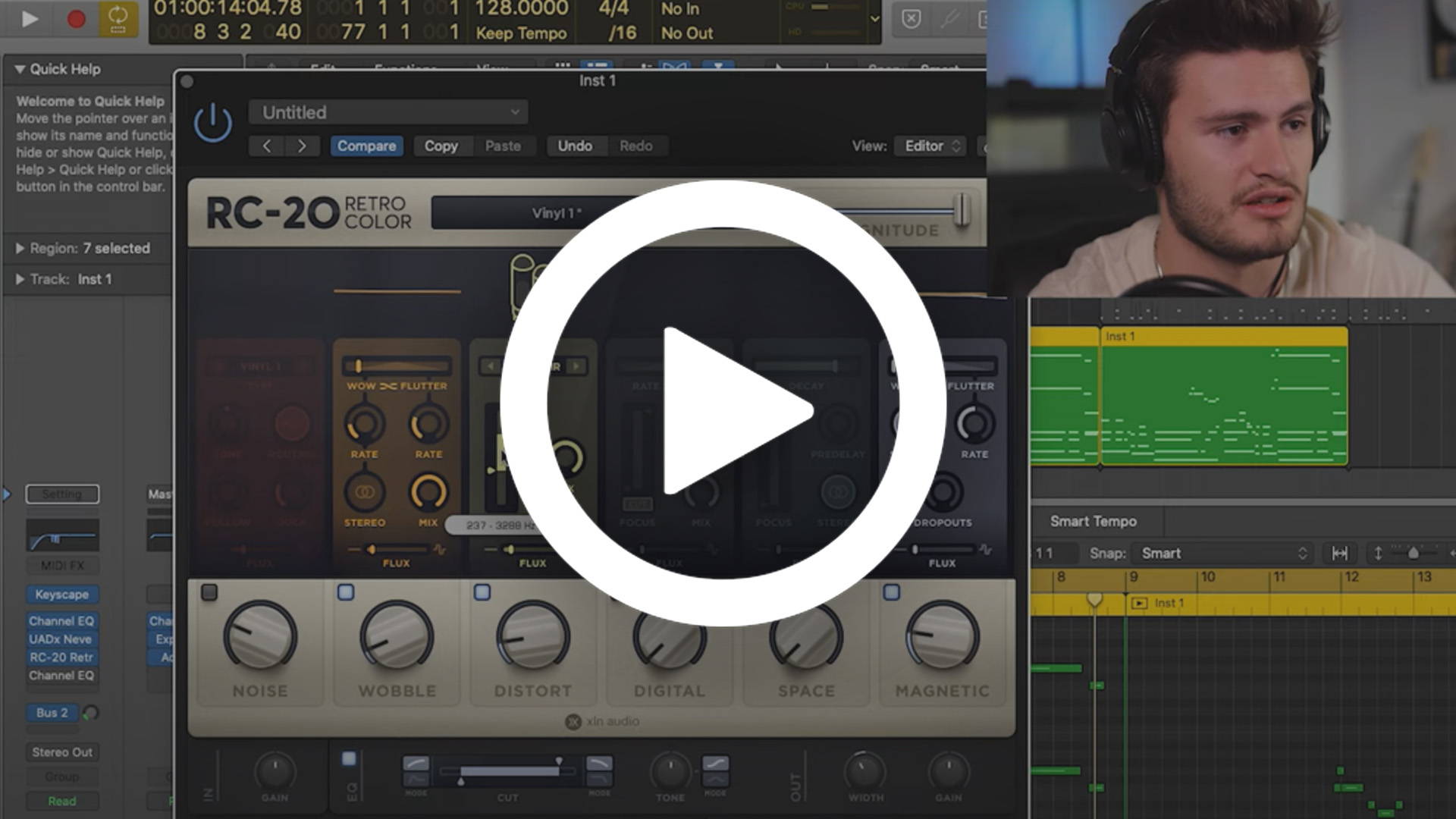Open the RC-20 Retr insert slot
Viewport: 1456px width, 819px height.
click(x=62, y=657)
